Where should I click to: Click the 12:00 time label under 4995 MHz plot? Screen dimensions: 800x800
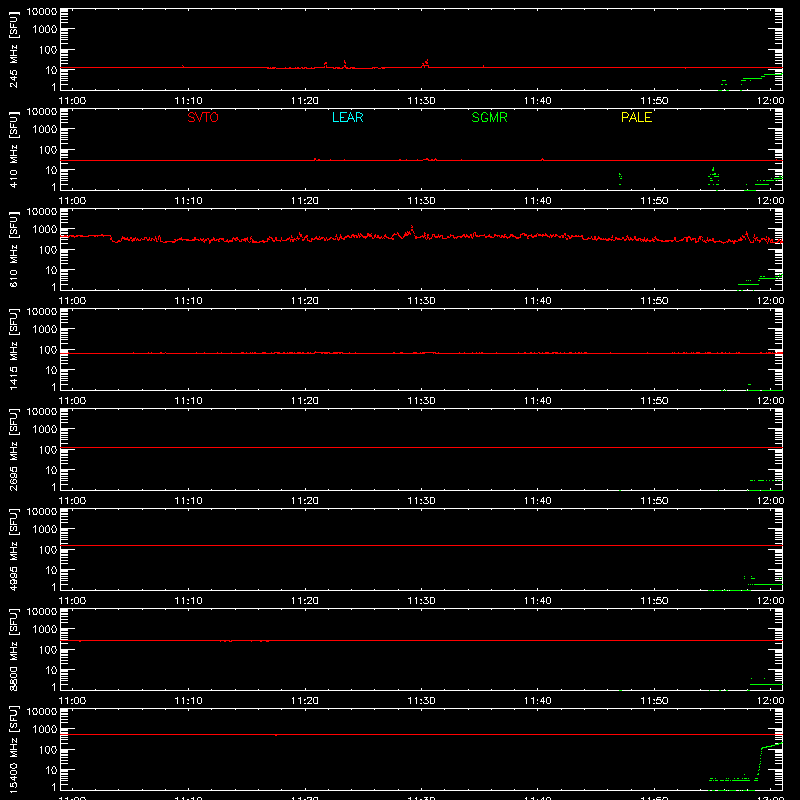click(770, 601)
